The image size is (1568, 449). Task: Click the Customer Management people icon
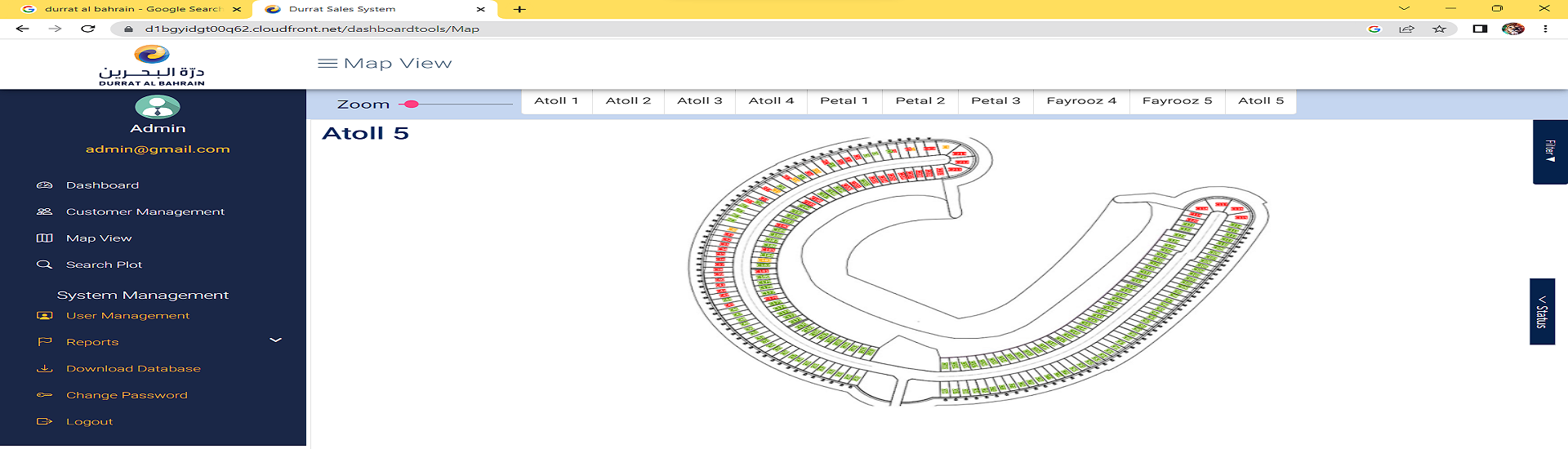click(x=44, y=211)
